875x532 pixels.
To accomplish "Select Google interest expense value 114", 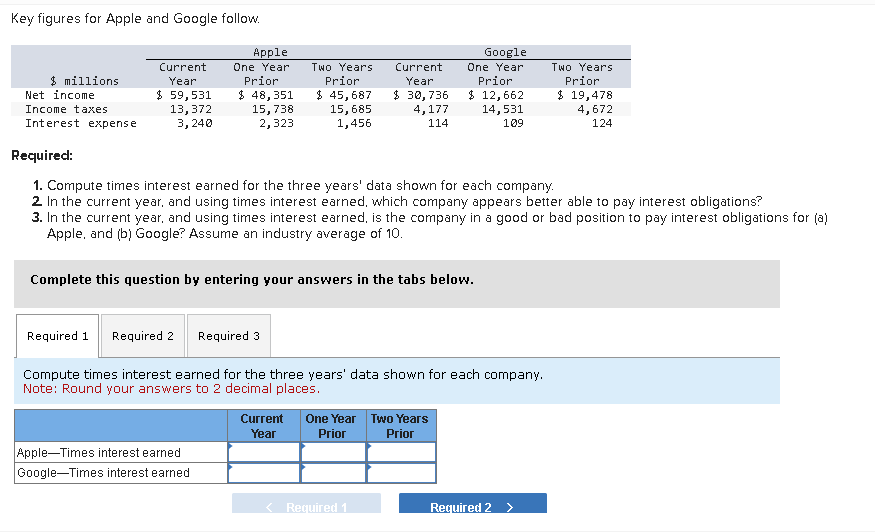I will click(438, 123).
